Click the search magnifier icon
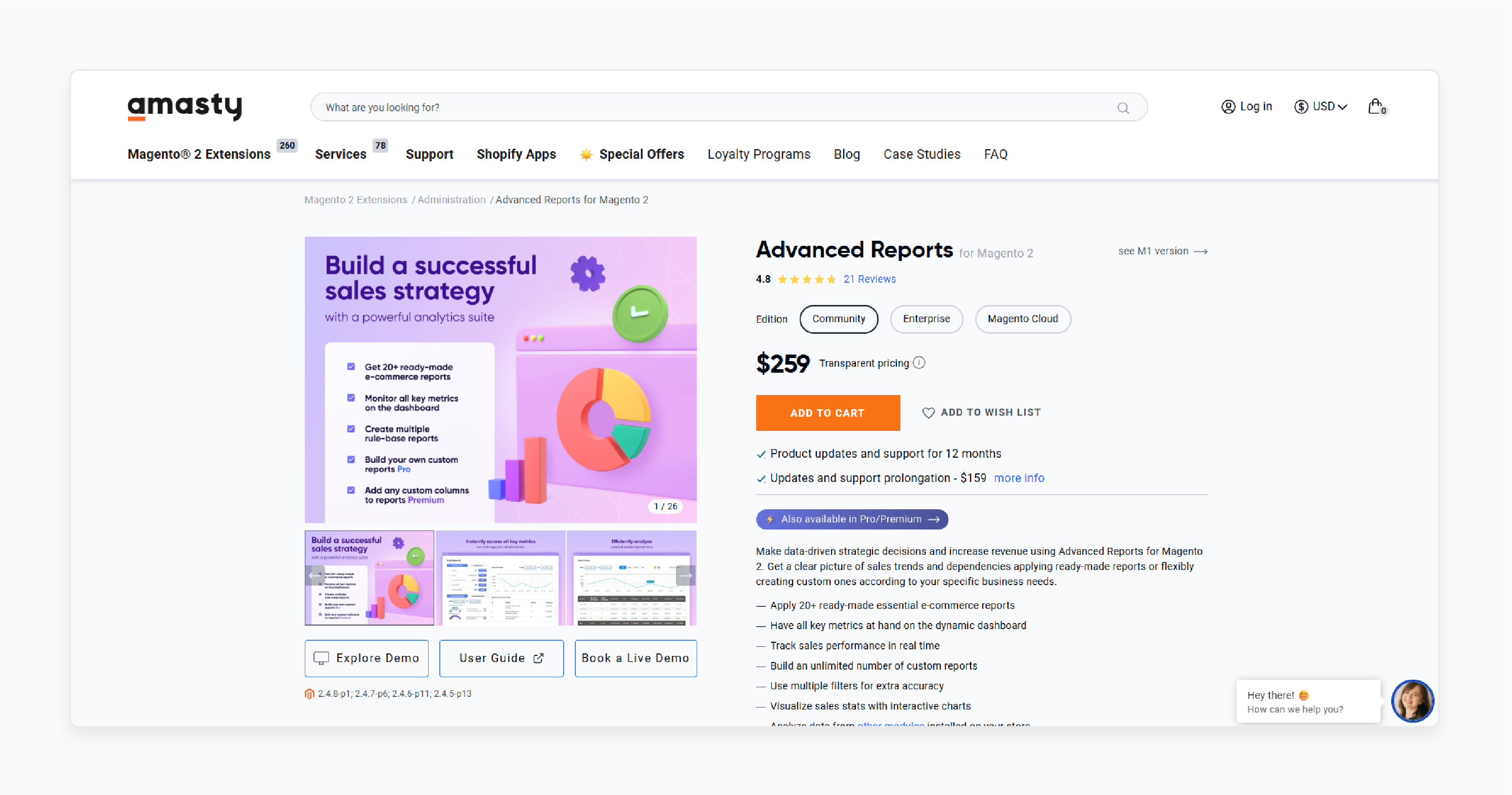 (x=1123, y=108)
